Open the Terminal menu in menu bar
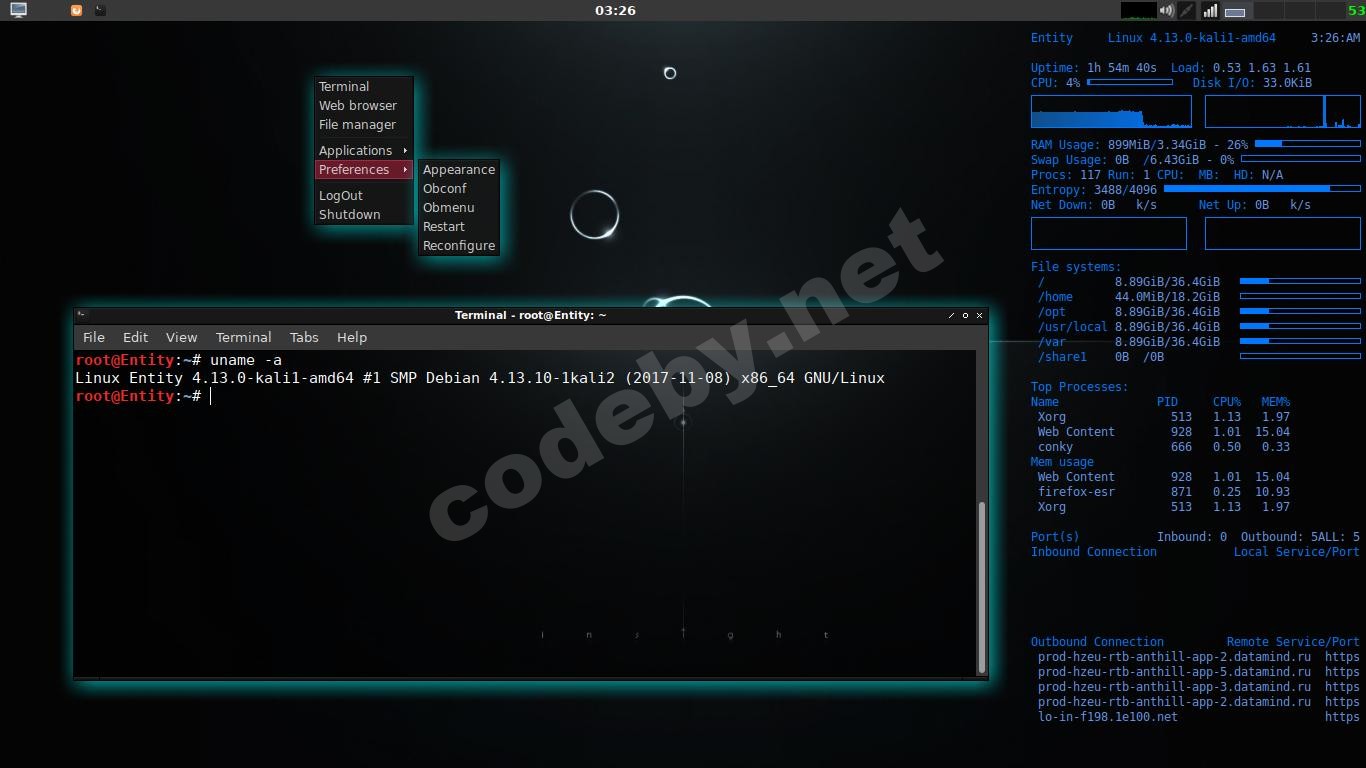This screenshot has height=768, width=1366. pyautogui.click(x=243, y=337)
